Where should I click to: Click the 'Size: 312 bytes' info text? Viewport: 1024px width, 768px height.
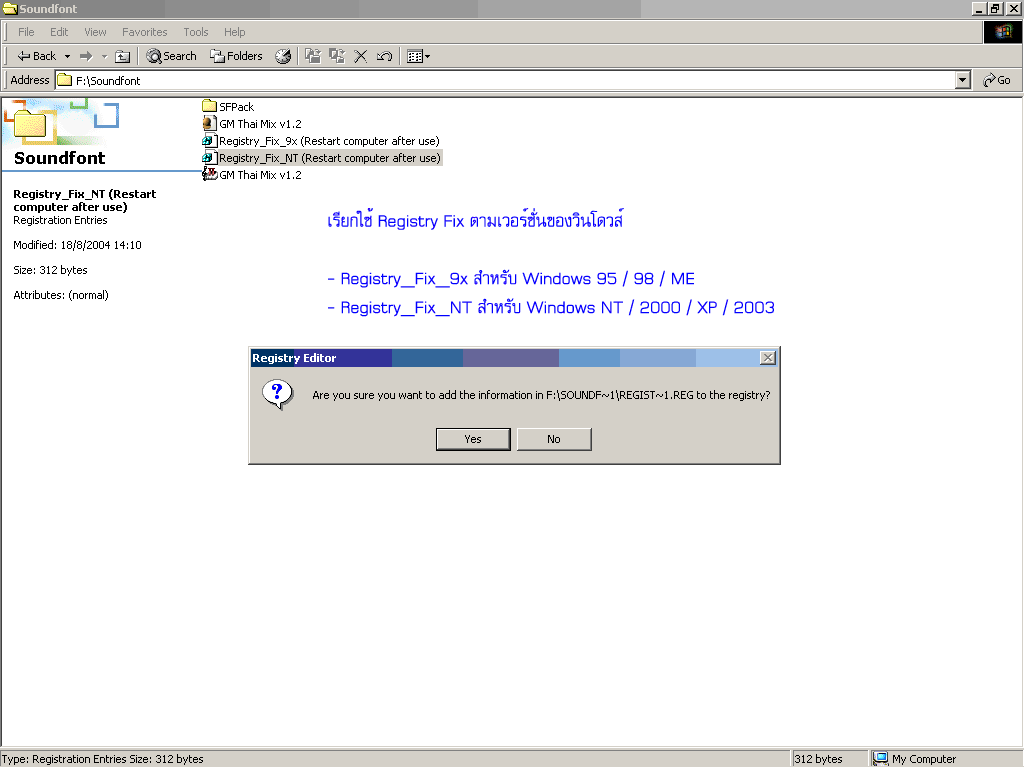[x=50, y=270]
